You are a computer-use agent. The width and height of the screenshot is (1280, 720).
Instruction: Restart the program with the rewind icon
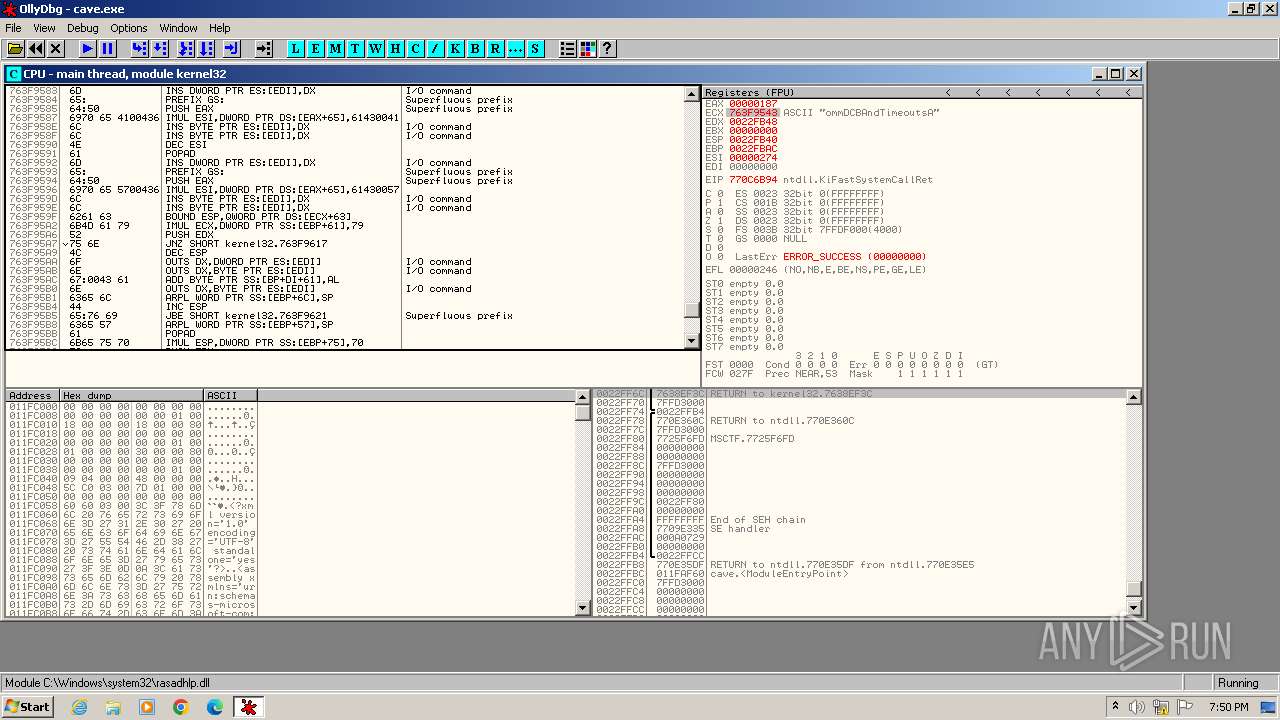click(x=36, y=48)
